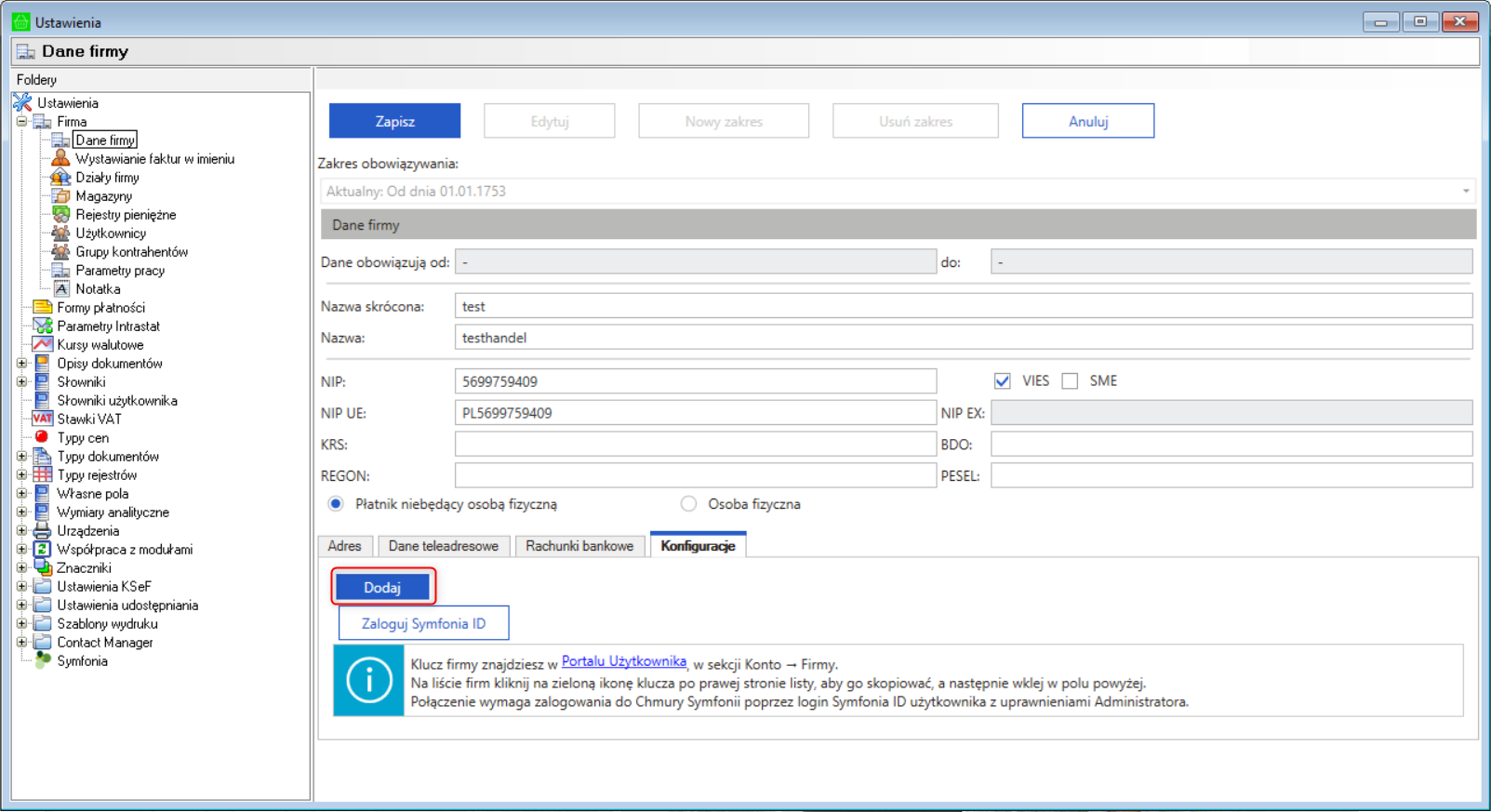The height and width of the screenshot is (812, 1491).
Task: Uncheck the VIES checkbox
Action: click(x=1002, y=381)
